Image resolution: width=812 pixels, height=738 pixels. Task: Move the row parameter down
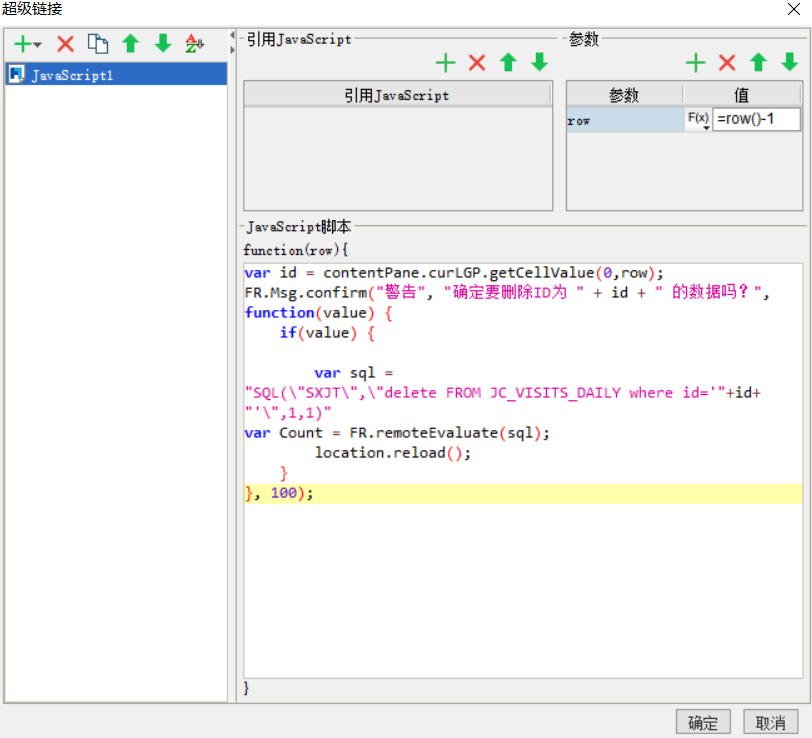[x=788, y=62]
